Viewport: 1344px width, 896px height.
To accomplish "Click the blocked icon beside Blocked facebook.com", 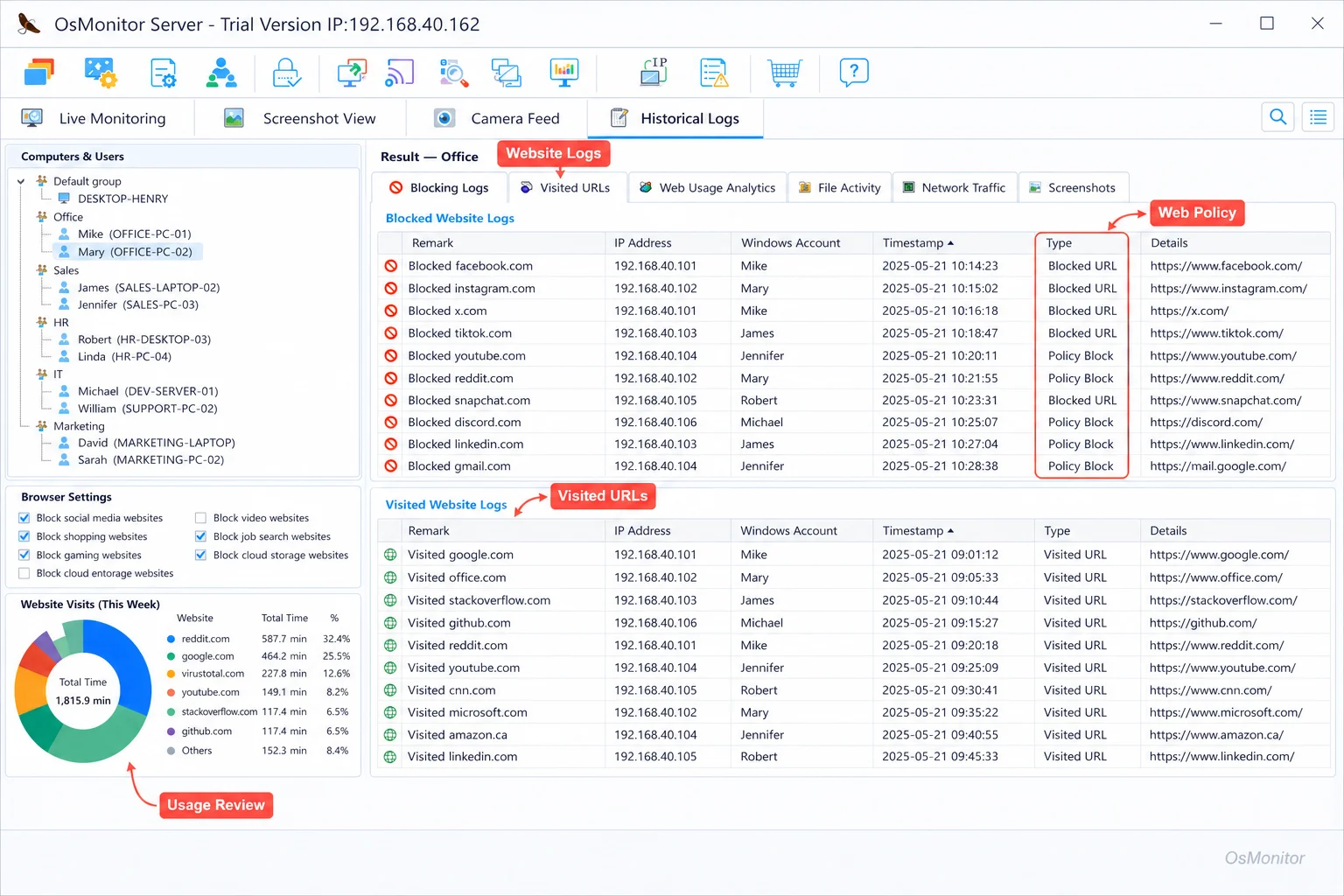I will (x=391, y=266).
